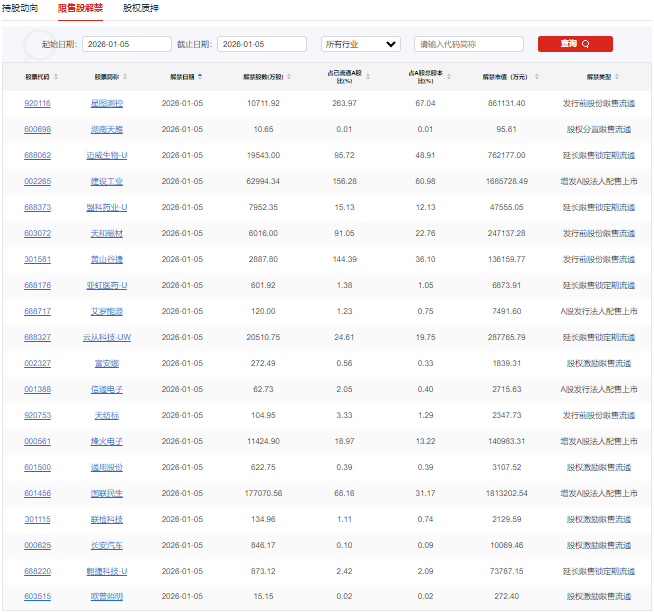Open the 长安汽车 stock name link
The width and height of the screenshot is (654, 612).
(107, 545)
